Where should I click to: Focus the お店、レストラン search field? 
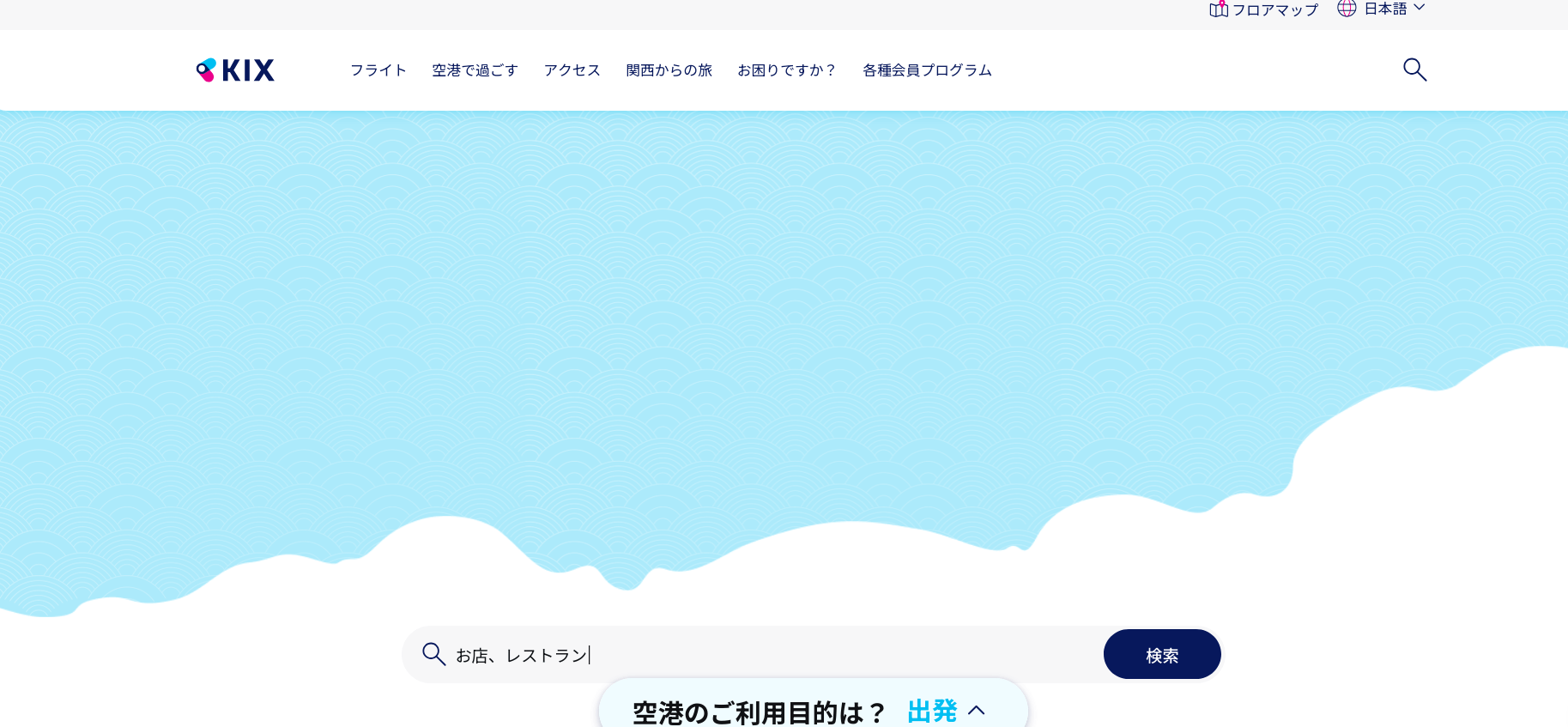click(772, 655)
